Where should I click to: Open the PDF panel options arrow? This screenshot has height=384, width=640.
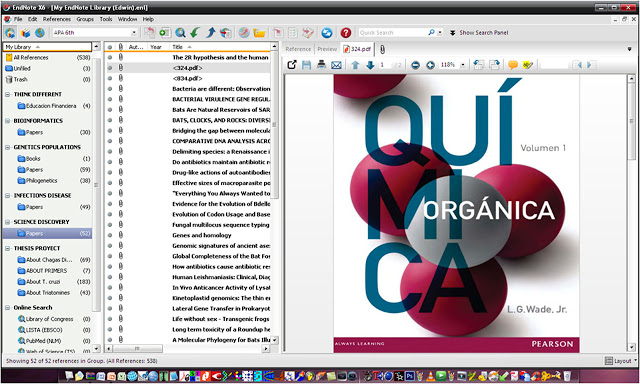tap(630, 49)
